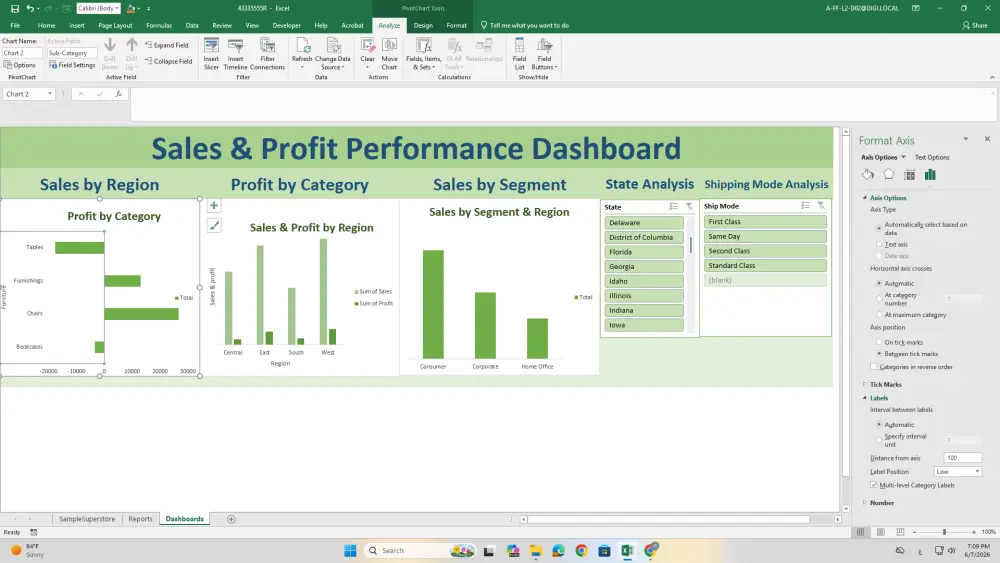Click the Windows Start button
This screenshot has height=563, width=1000.
pos(350,550)
